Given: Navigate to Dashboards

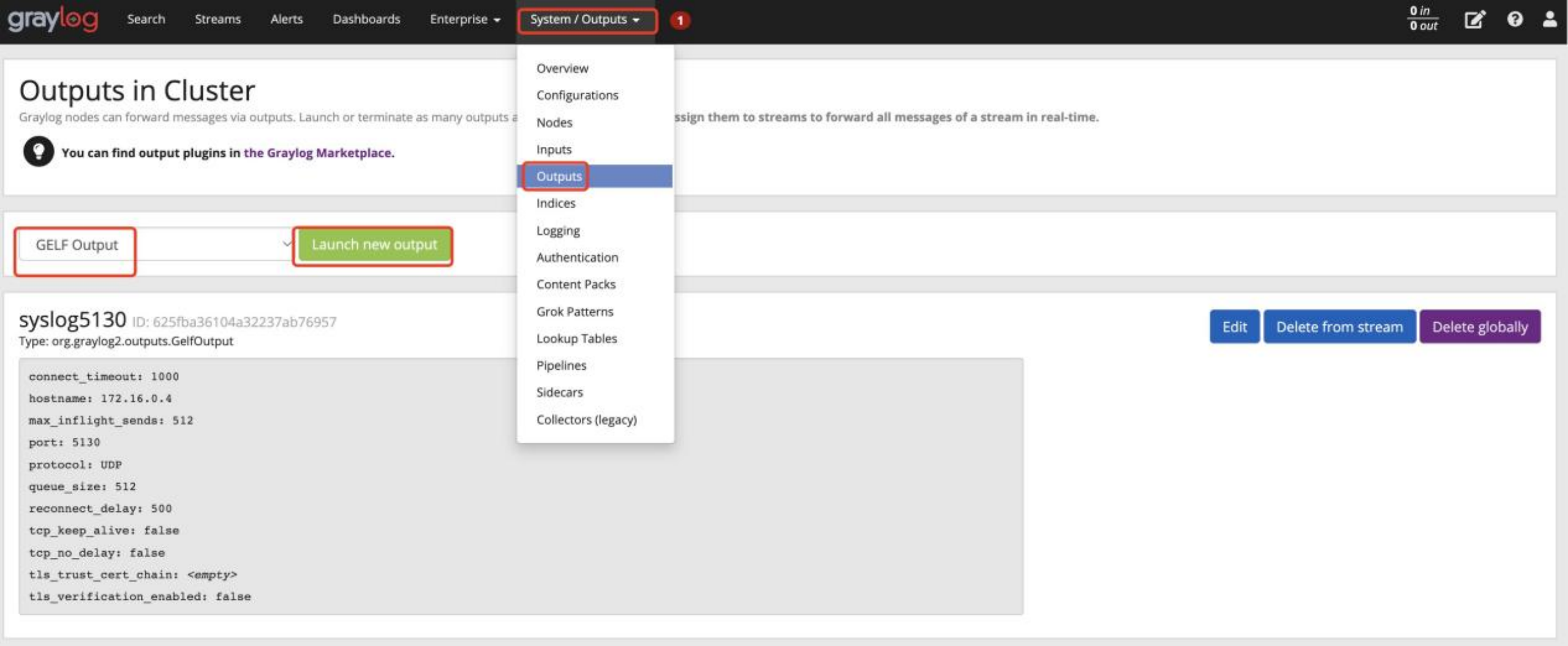Looking at the screenshot, I should click(x=366, y=19).
